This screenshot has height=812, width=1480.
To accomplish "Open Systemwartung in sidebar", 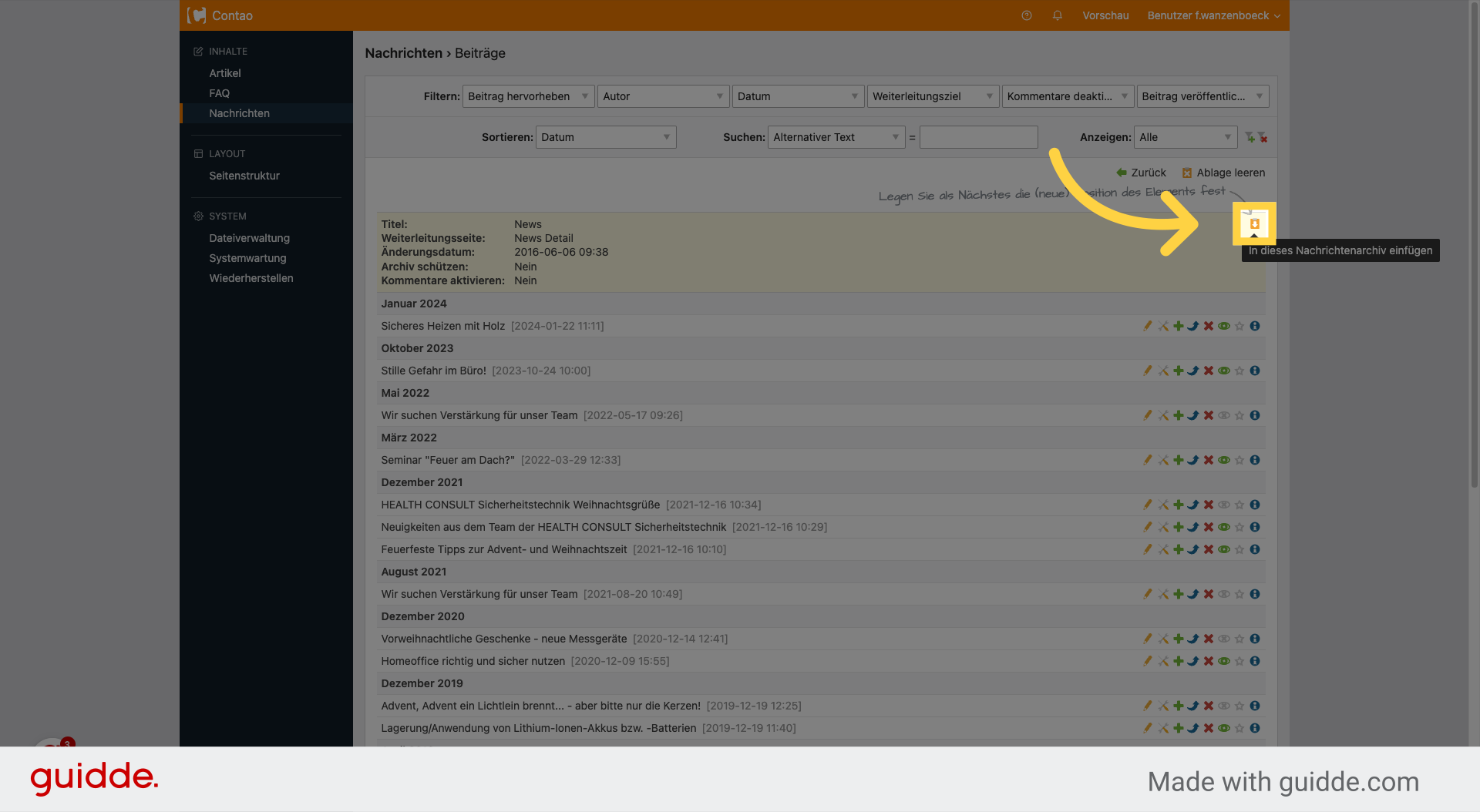I will 247,258.
